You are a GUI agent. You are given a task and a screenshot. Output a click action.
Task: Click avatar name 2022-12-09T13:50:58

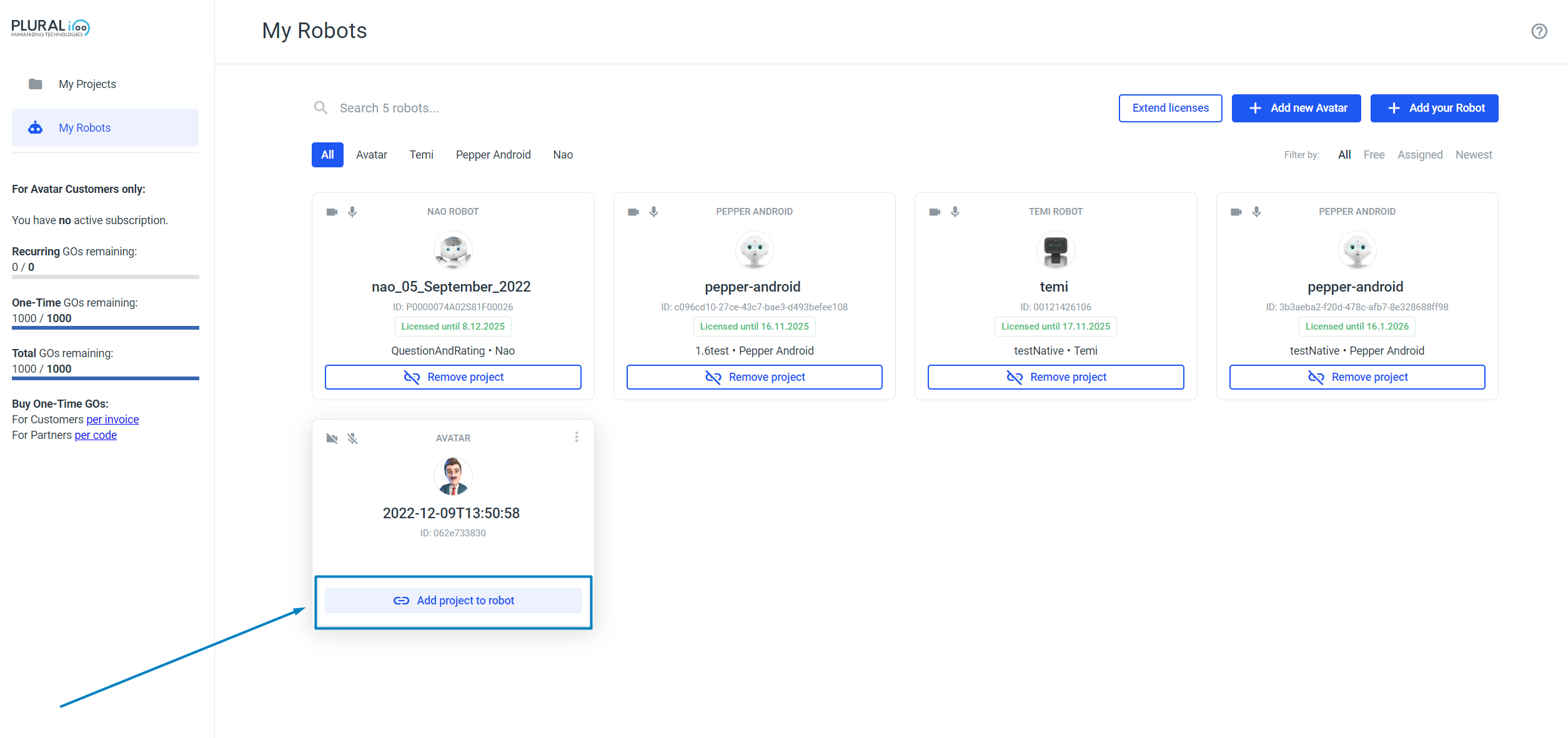(x=451, y=513)
